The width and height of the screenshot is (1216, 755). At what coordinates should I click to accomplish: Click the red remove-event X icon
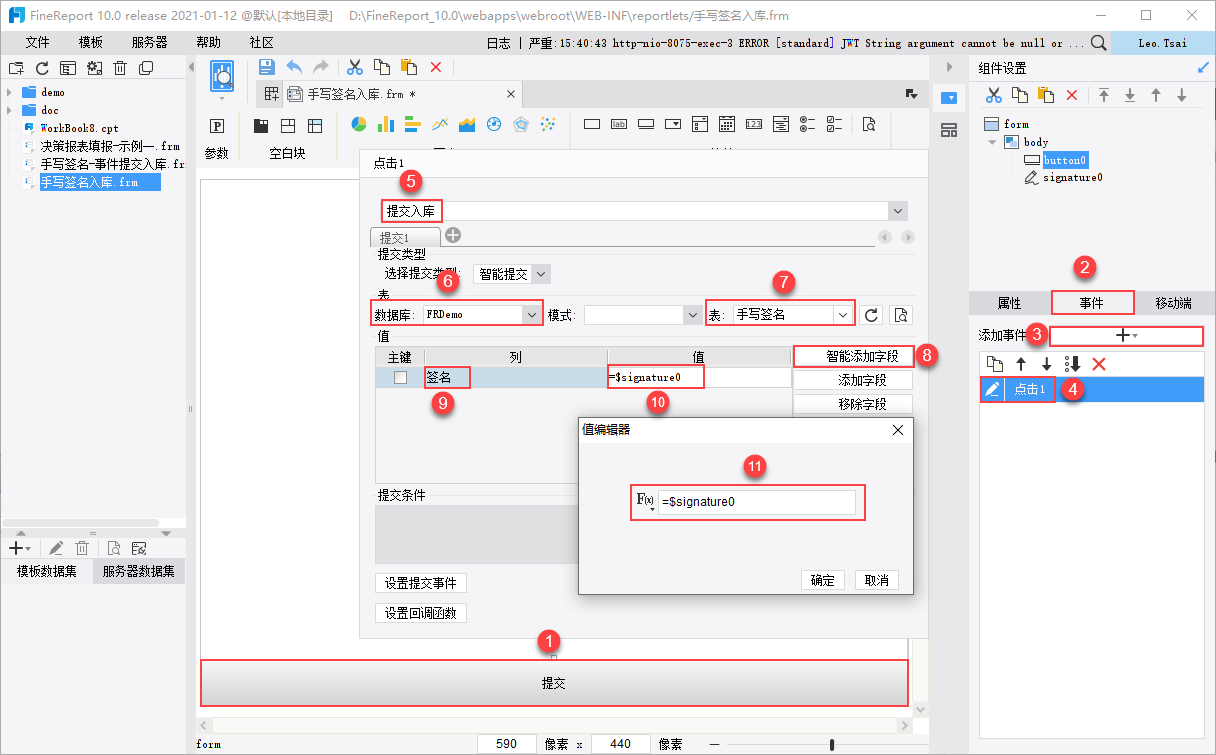click(x=1099, y=364)
